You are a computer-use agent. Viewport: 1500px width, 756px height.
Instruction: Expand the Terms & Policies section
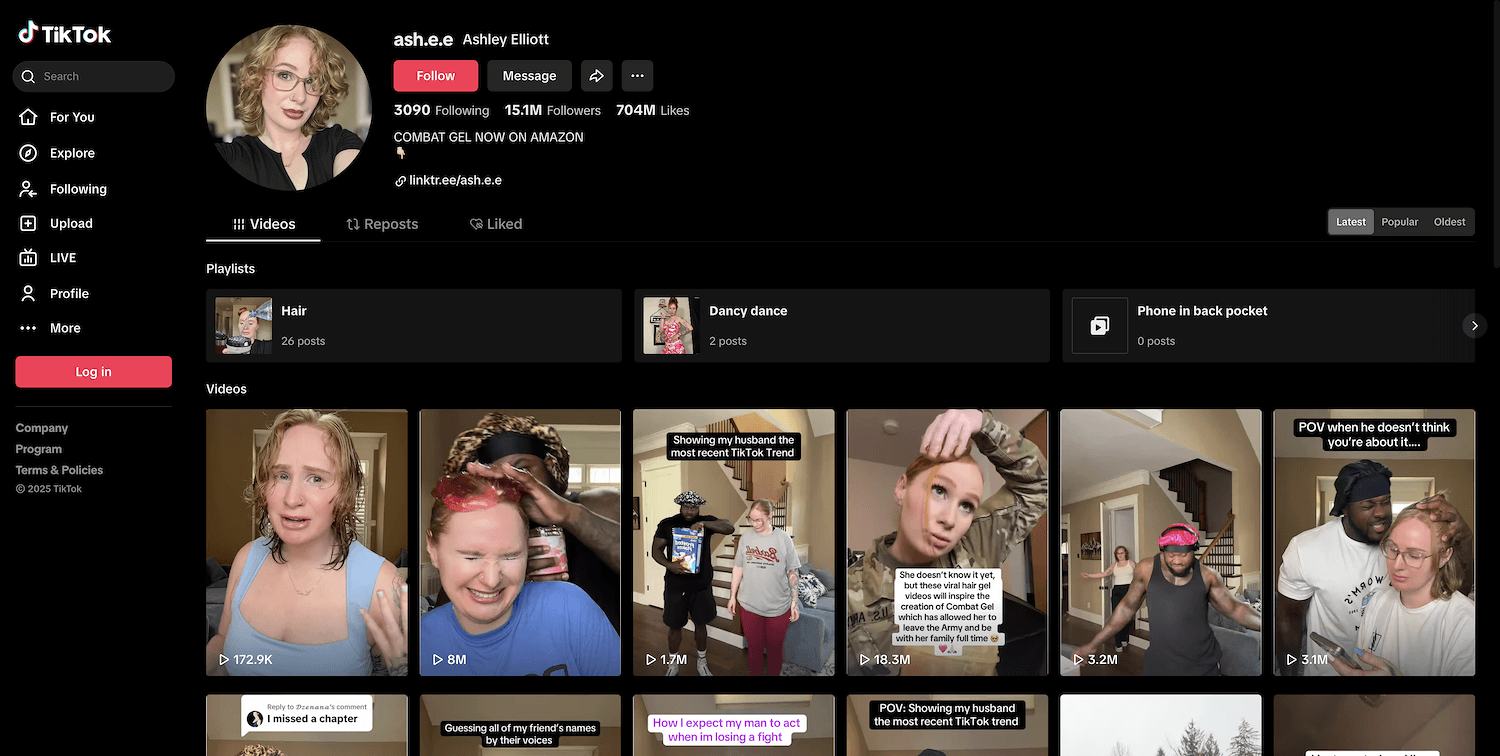tap(59, 470)
